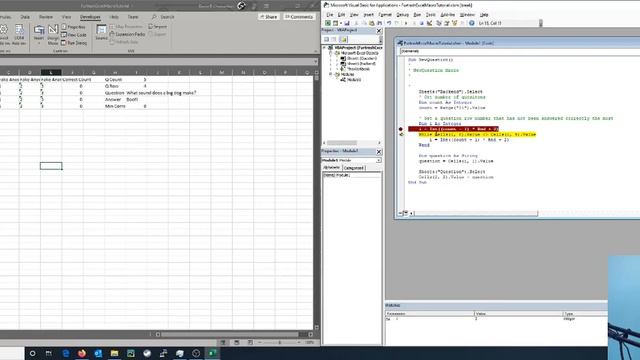The width and height of the screenshot is (640, 360).
Task: Open Module1 object dropdown in Properties panel
Action: 378,160
